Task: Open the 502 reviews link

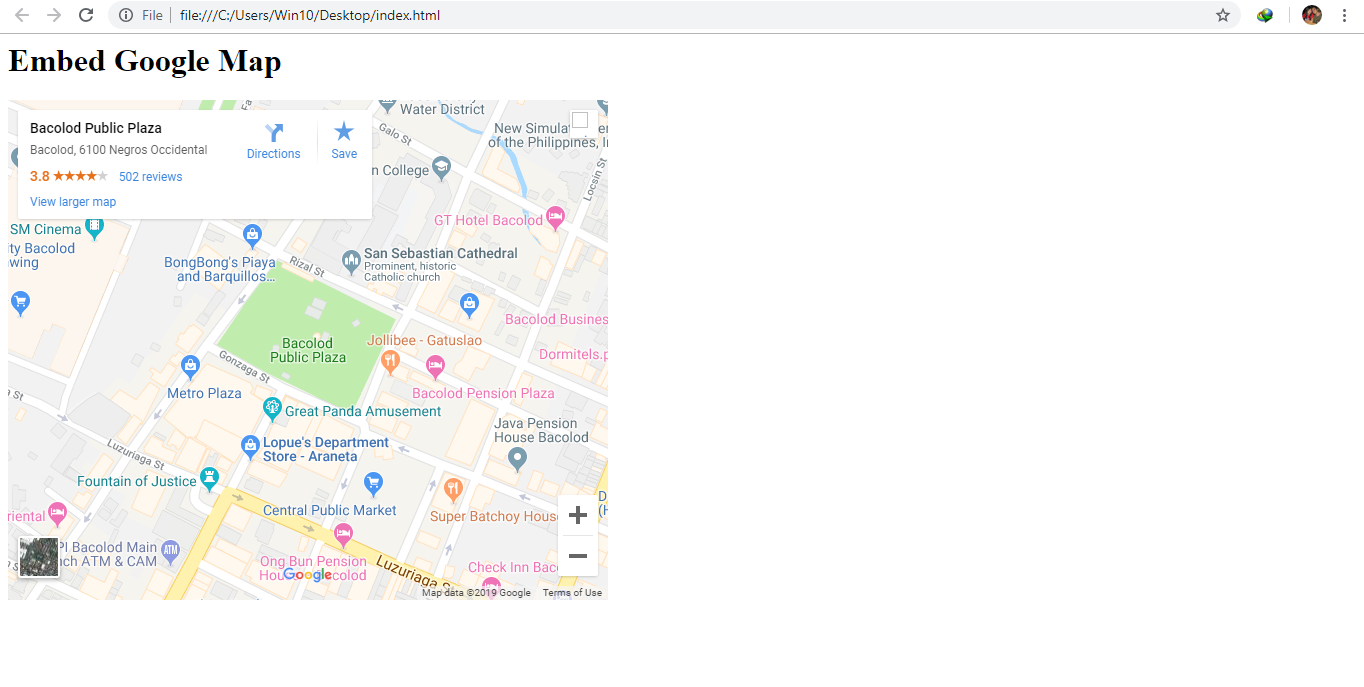Action: click(x=151, y=177)
